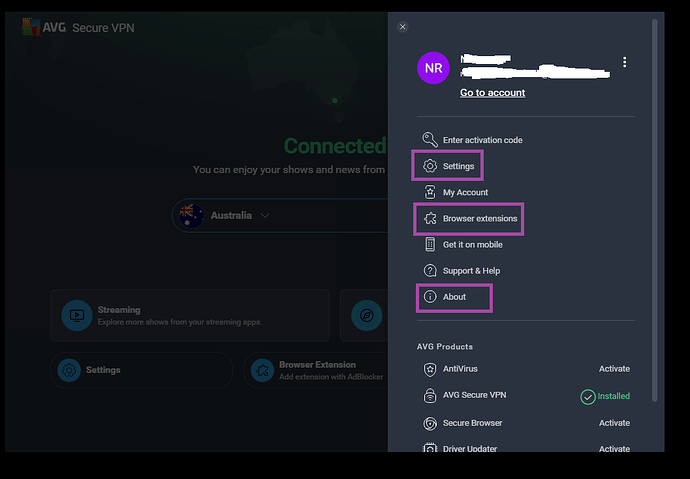690x479 pixels.
Task: Expand the Australia location dropdown
Action: pos(265,215)
